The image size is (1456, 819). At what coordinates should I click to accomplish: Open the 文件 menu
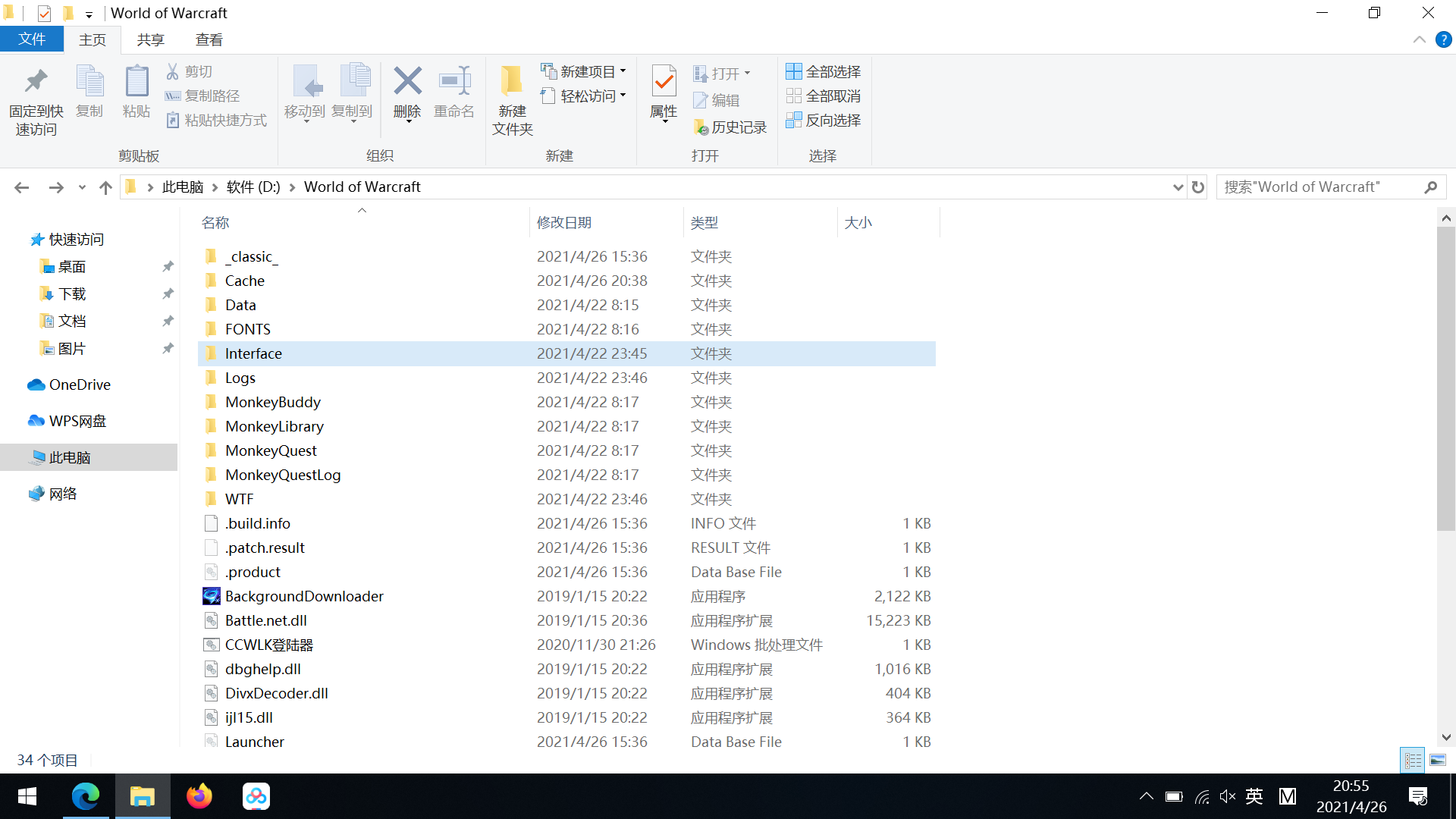click(32, 39)
